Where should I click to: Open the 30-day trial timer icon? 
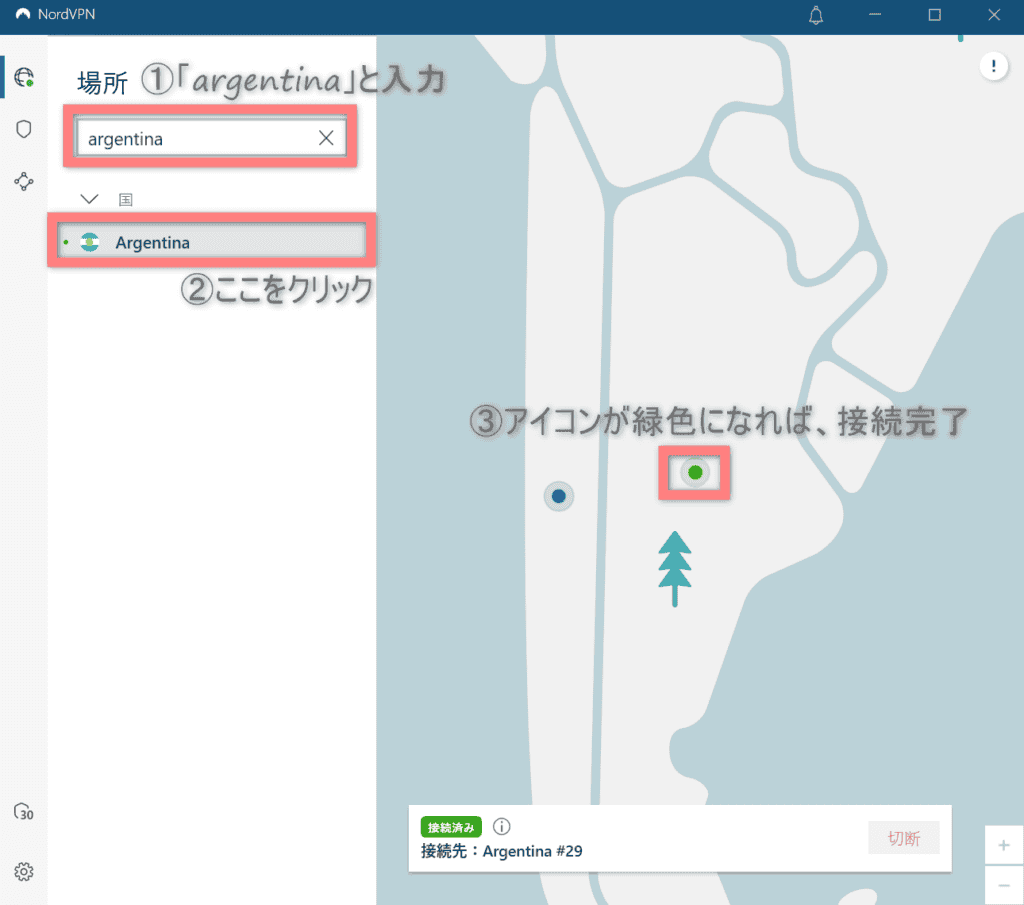(24, 812)
